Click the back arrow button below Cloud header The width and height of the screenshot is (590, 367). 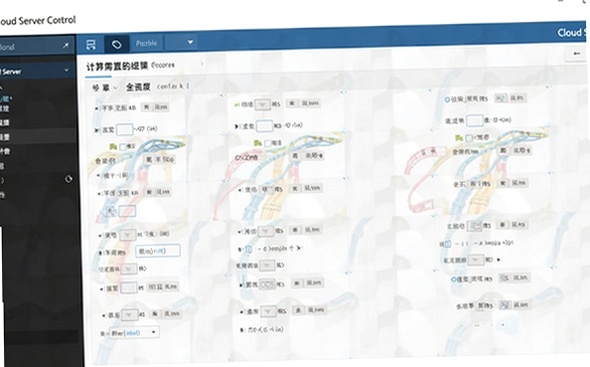click(576, 53)
